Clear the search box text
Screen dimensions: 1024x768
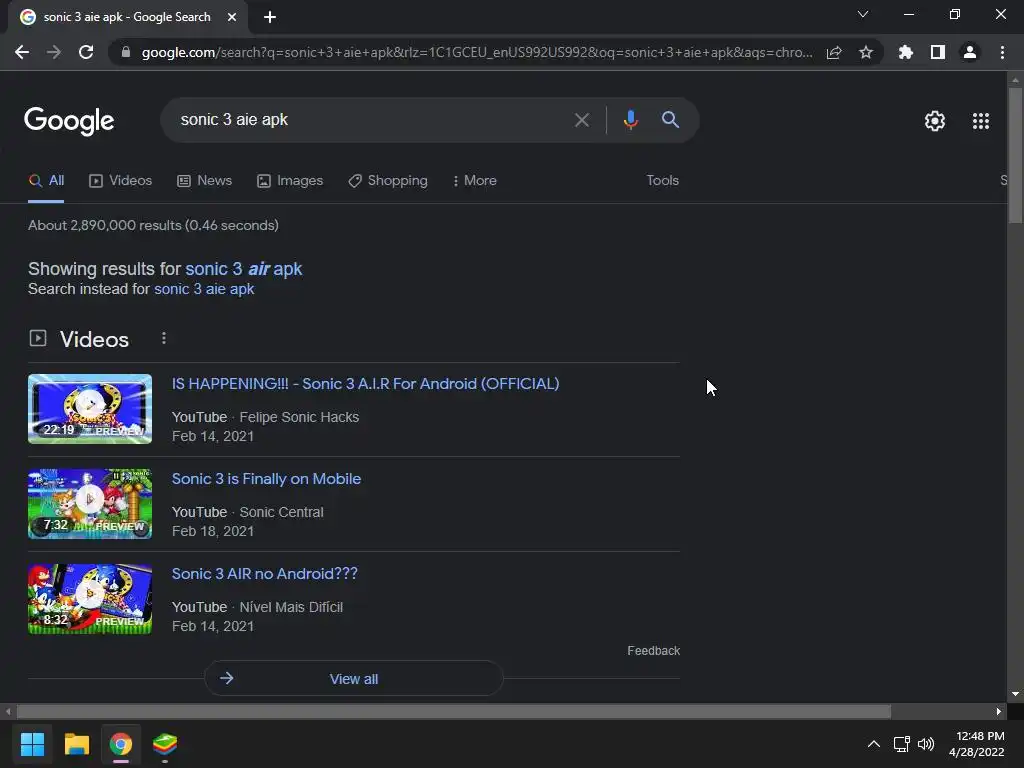(581, 120)
